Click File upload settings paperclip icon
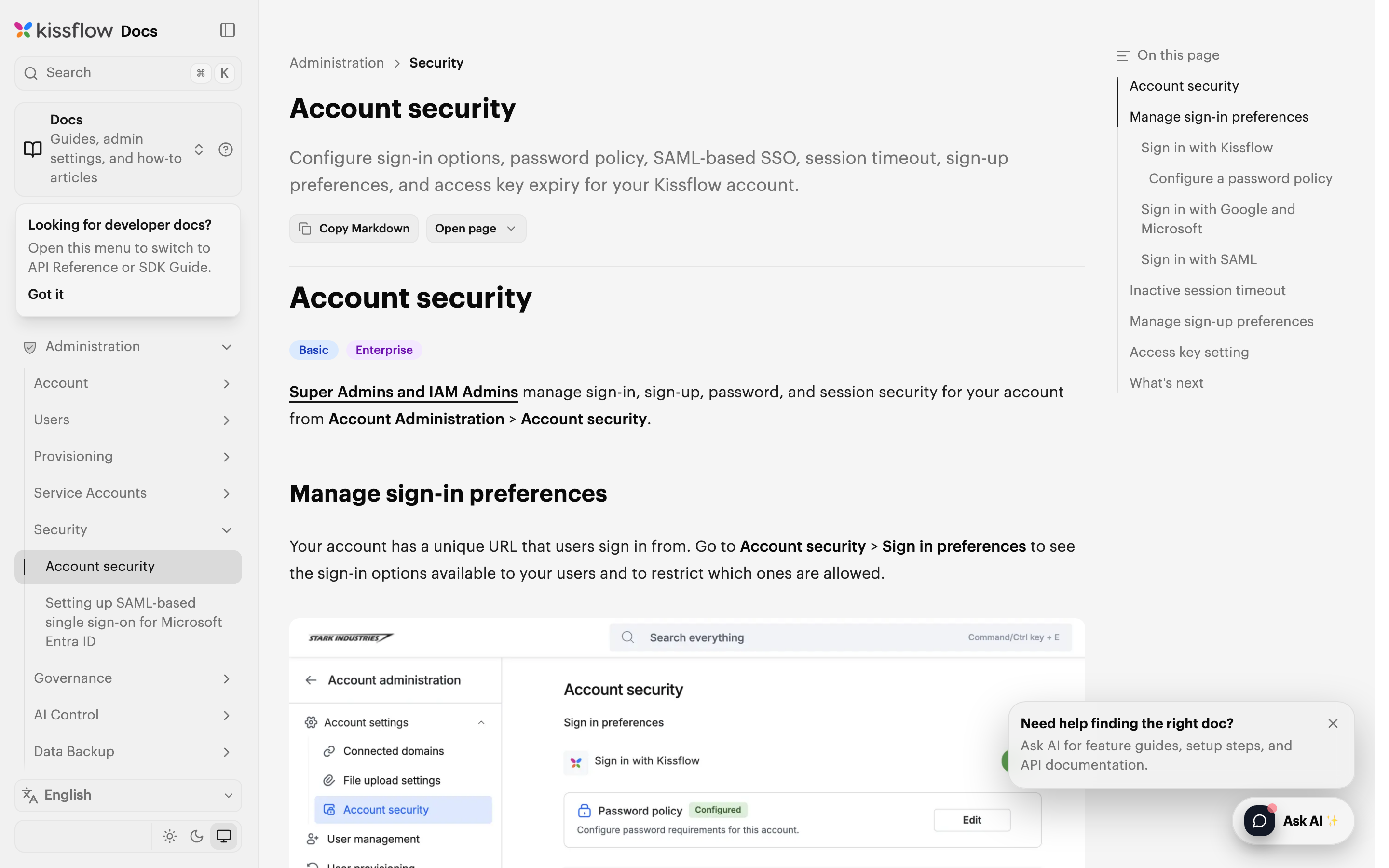The image size is (1389, 868). 329,780
